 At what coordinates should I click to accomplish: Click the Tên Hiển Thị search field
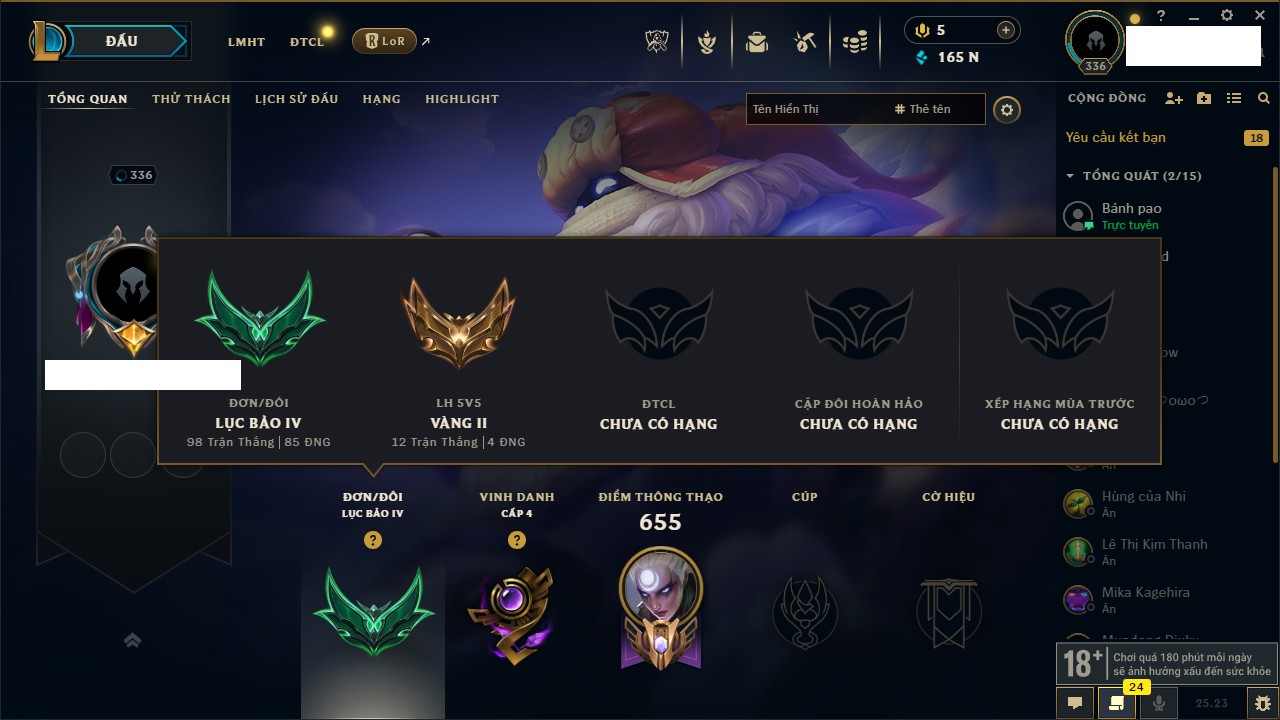[816, 109]
